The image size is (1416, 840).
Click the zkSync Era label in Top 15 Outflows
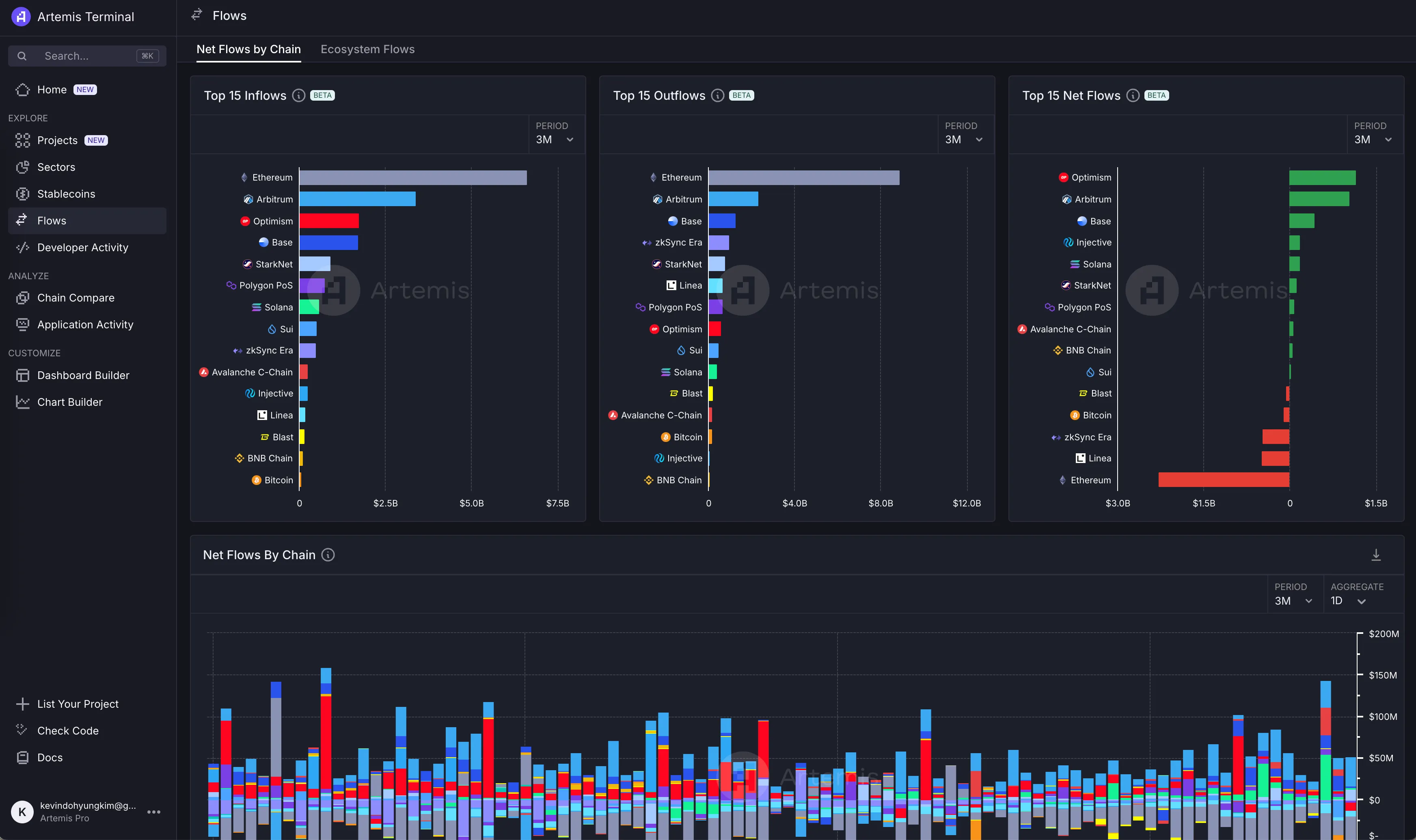click(x=678, y=242)
